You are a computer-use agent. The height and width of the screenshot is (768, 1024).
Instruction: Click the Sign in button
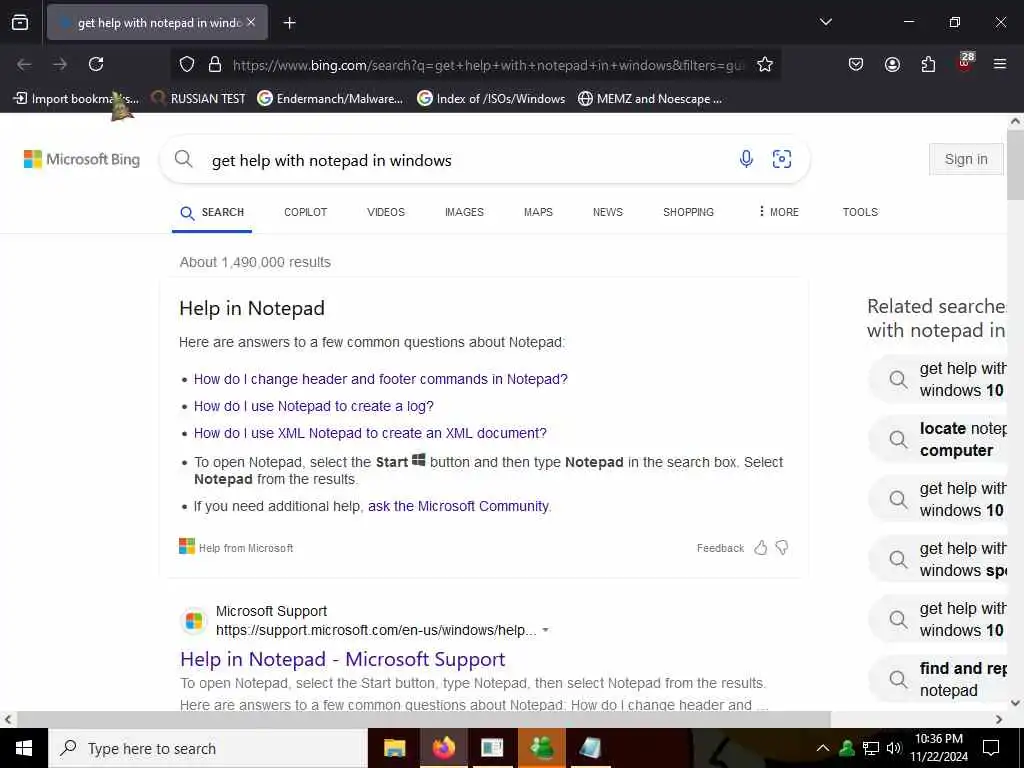(x=966, y=159)
